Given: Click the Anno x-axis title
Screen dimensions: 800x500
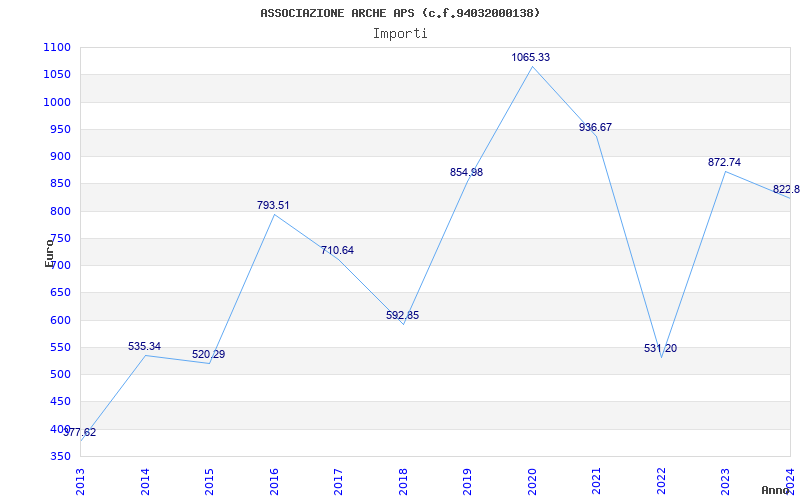Looking at the screenshot, I should click(776, 490).
